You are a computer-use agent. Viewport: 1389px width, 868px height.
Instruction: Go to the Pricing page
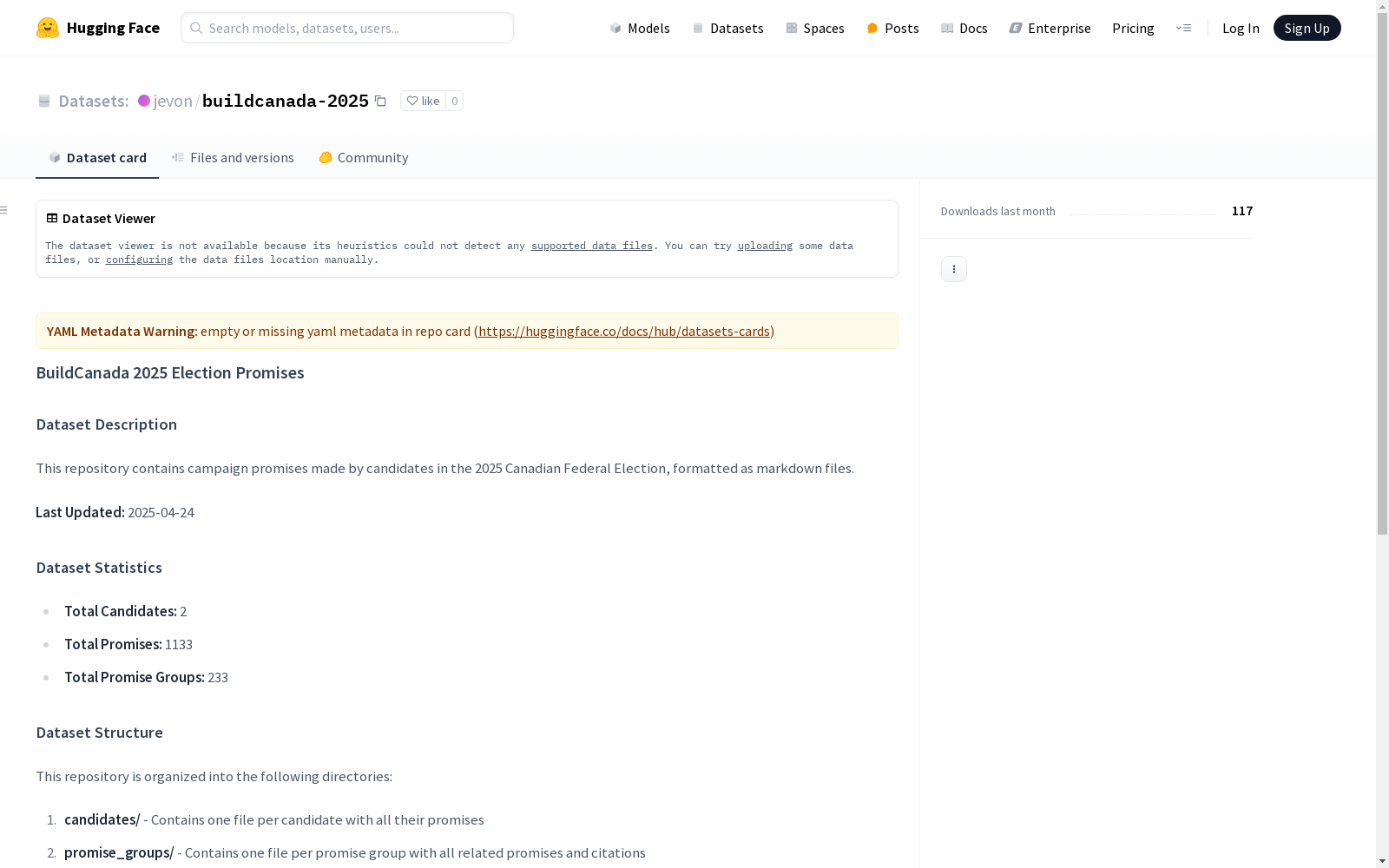click(x=1133, y=28)
